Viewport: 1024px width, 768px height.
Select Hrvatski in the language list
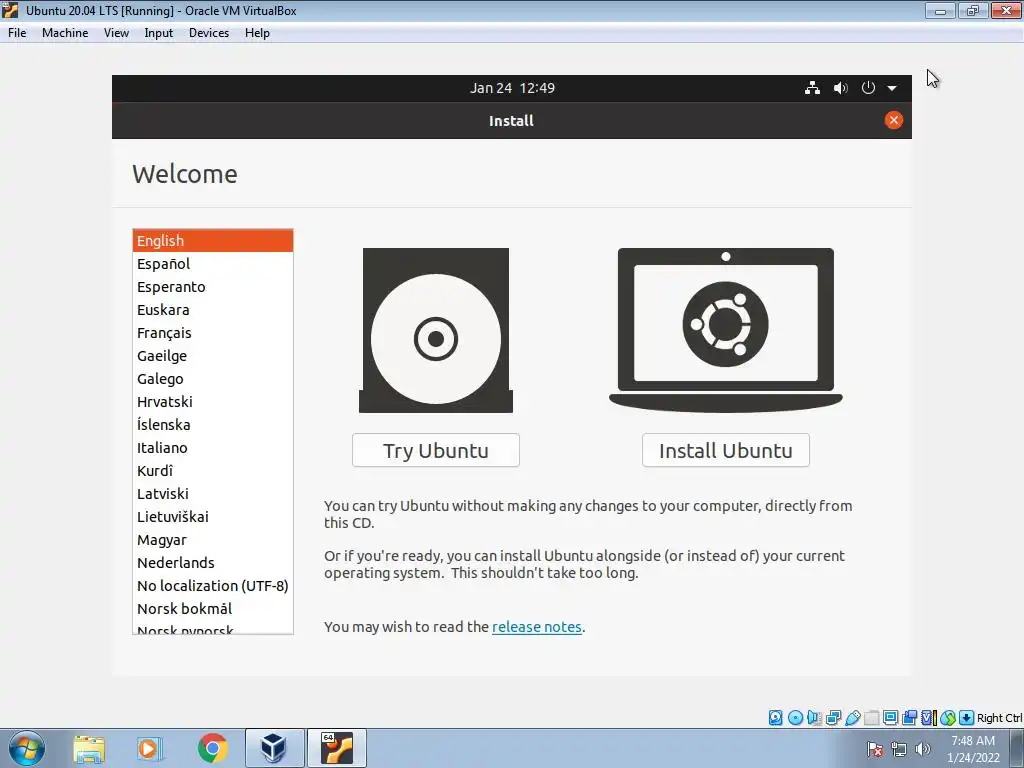213,402
